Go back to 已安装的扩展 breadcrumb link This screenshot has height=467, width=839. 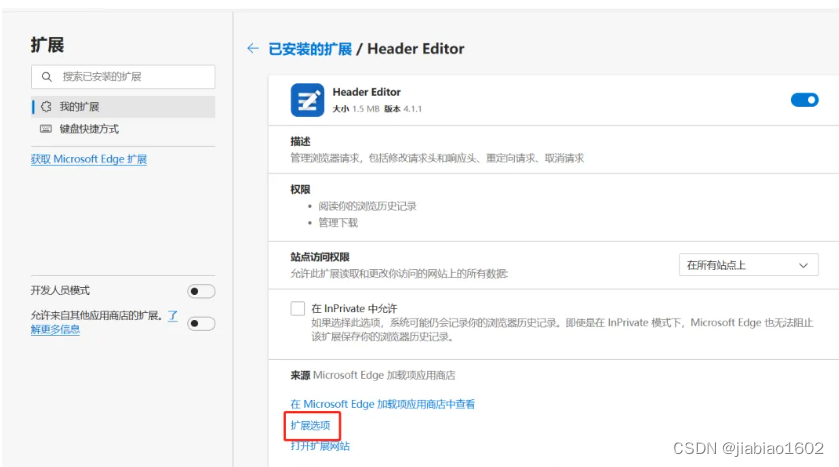coord(310,49)
